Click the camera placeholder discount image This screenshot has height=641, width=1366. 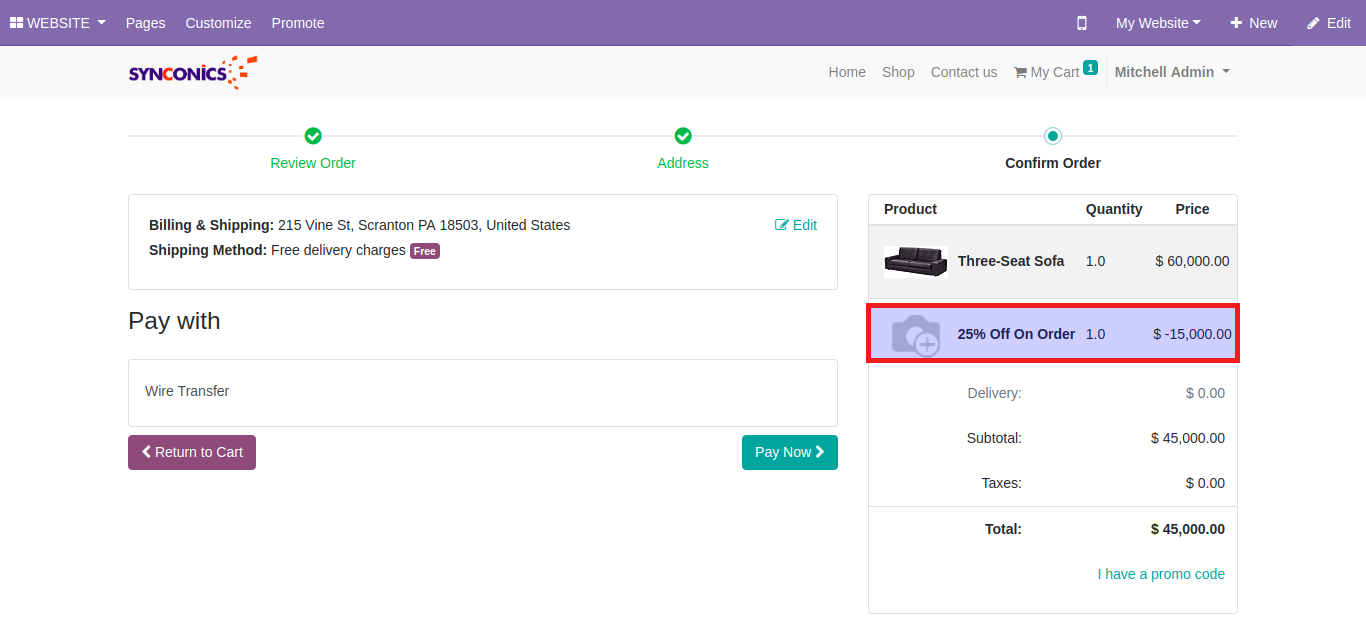pyautogui.click(x=914, y=334)
